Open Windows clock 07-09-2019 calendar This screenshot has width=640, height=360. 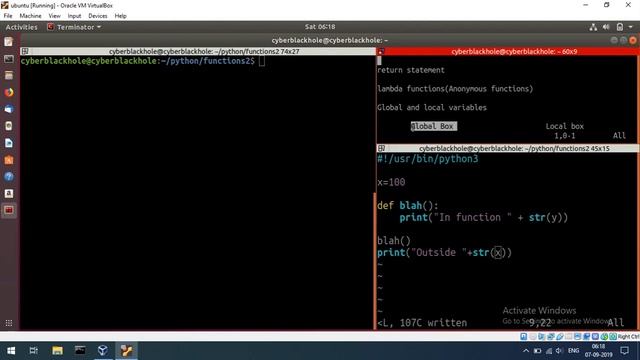coord(598,351)
